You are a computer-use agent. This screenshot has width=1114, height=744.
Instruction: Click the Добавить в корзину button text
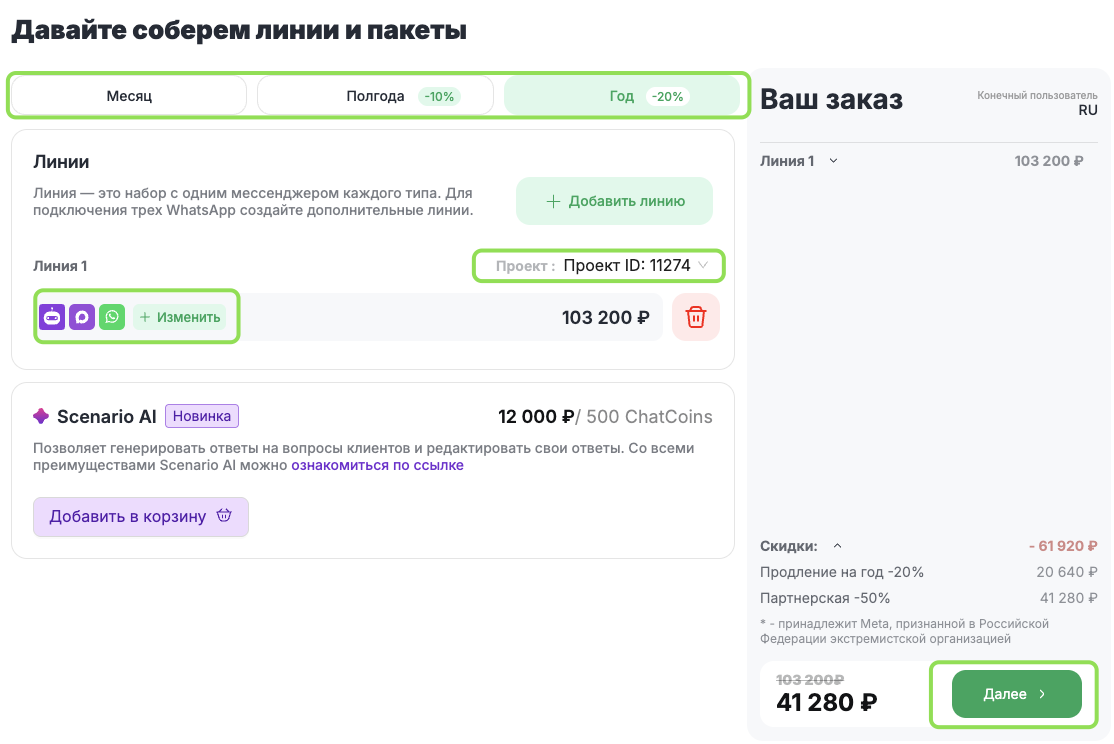coord(127,516)
